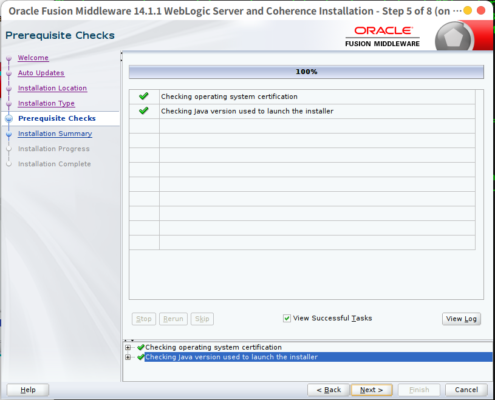Return to the Auto Updates step

tap(41, 73)
